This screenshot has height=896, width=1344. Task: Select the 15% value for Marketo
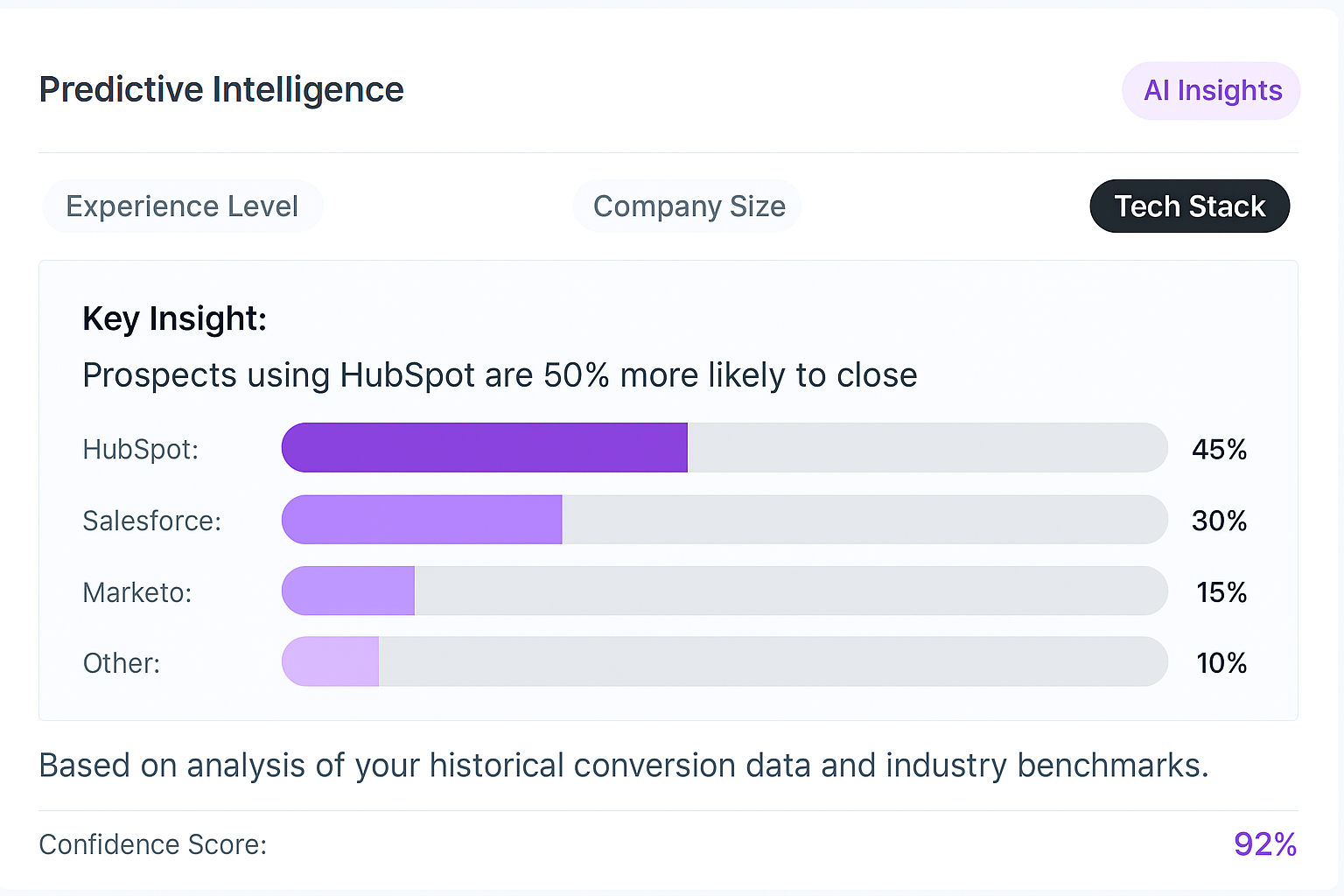click(x=1221, y=592)
